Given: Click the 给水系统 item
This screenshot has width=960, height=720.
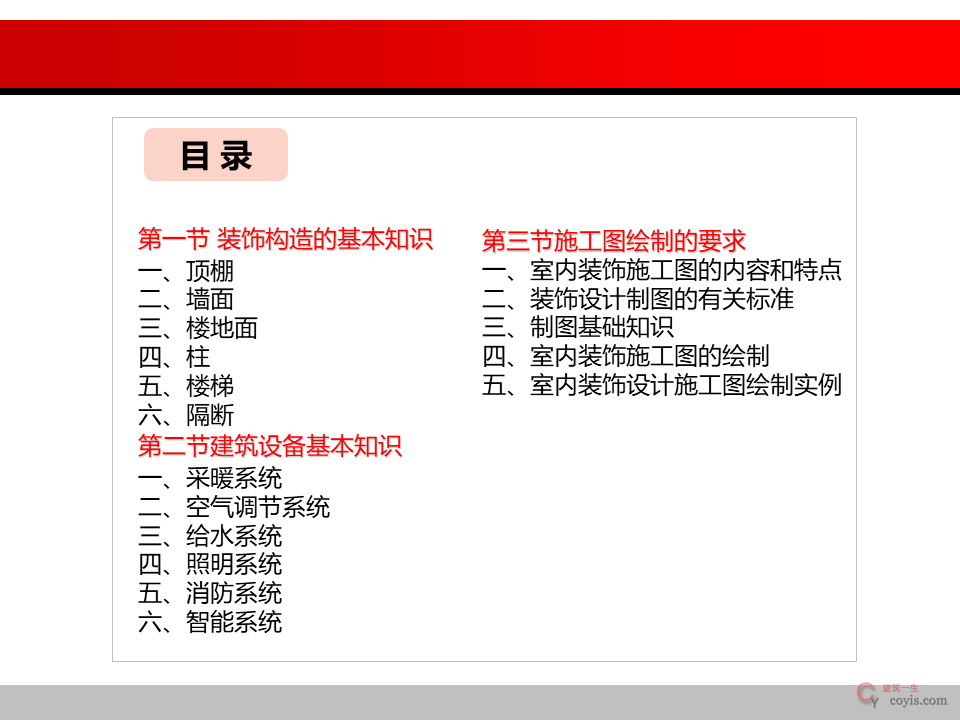Looking at the screenshot, I should click(x=234, y=536).
